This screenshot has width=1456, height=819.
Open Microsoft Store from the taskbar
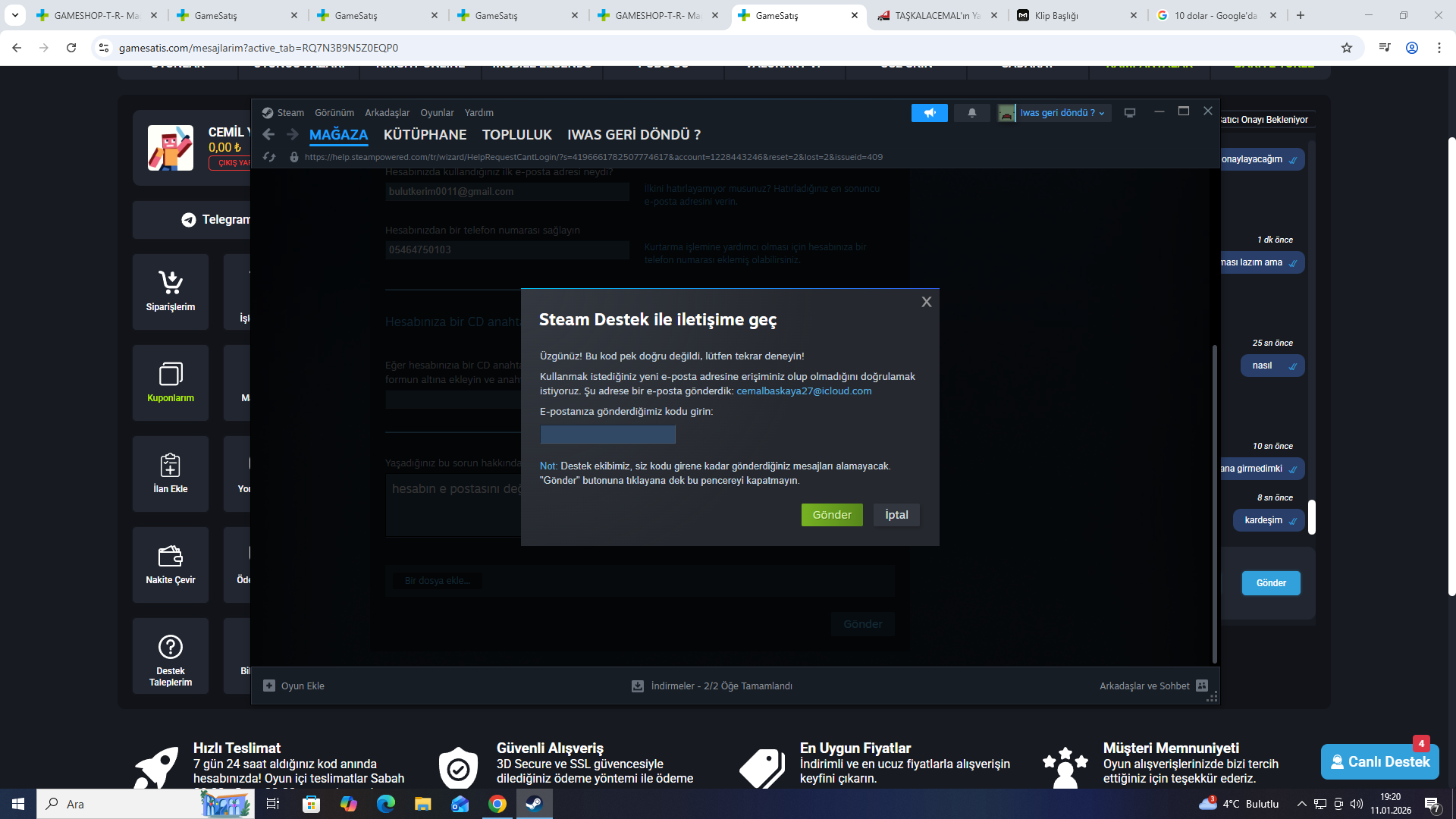click(x=312, y=804)
